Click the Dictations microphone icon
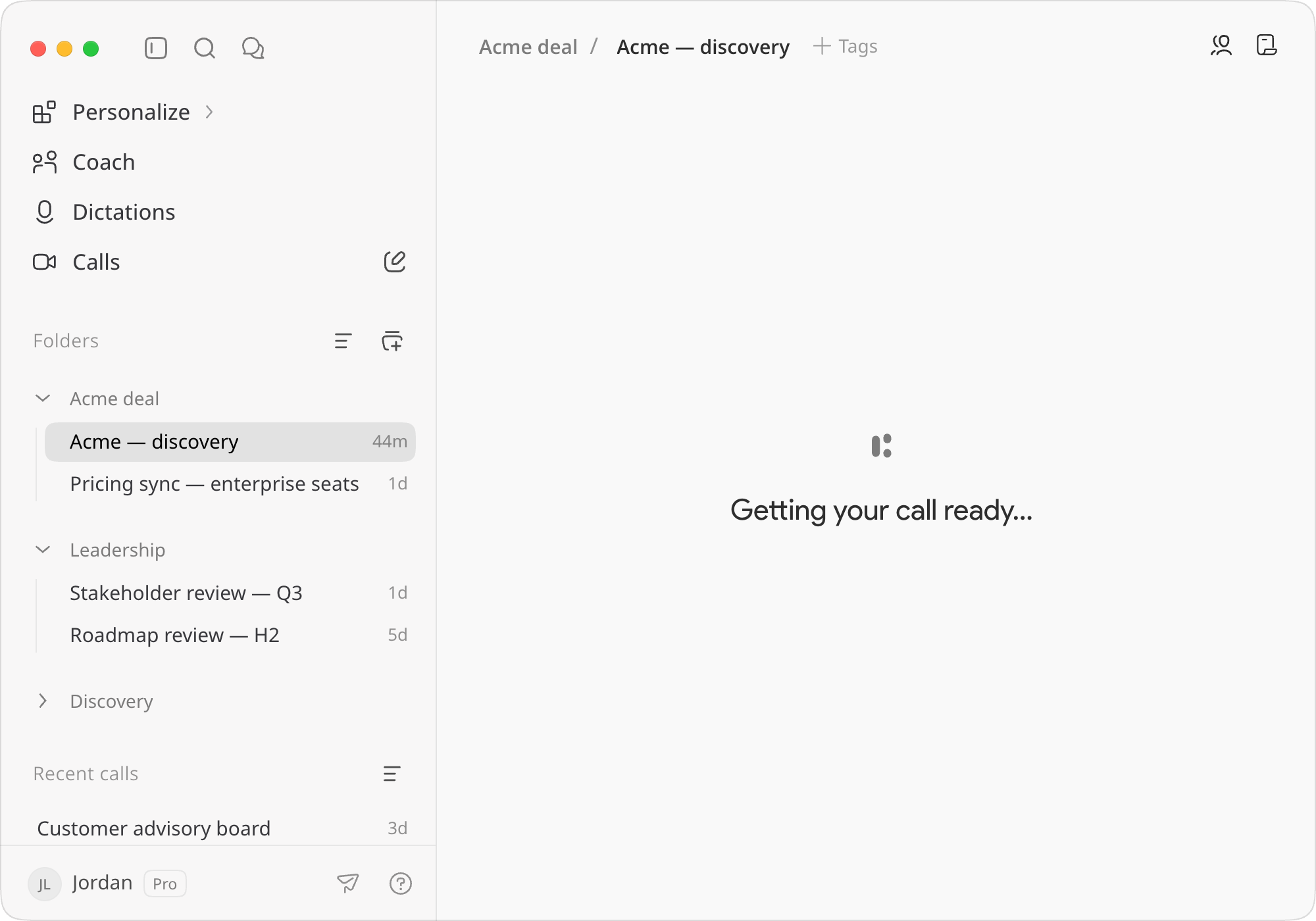 (x=44, y=212)
